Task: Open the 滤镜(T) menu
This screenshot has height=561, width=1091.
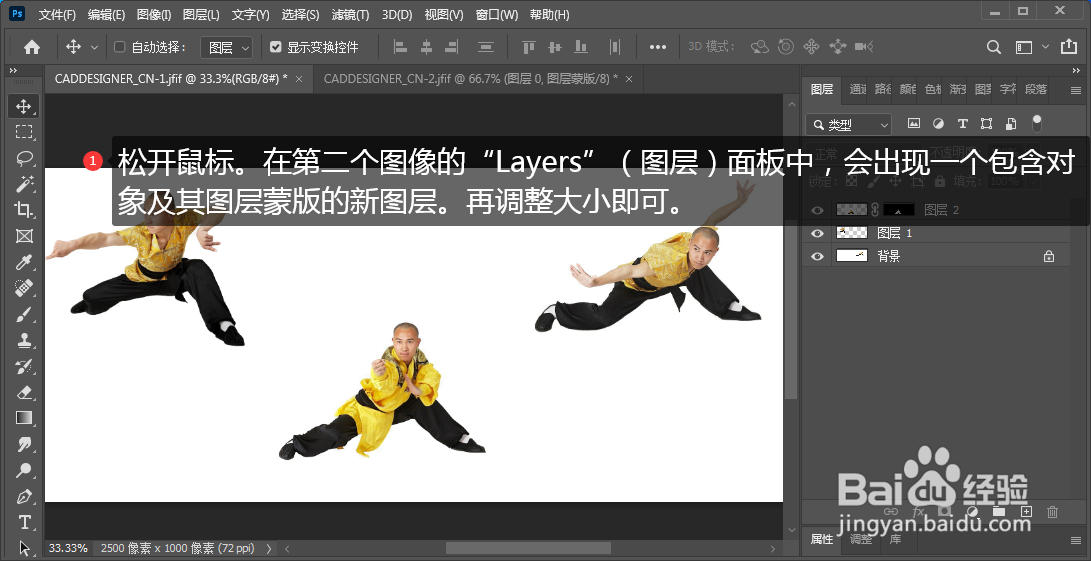Action: [350, 15]
